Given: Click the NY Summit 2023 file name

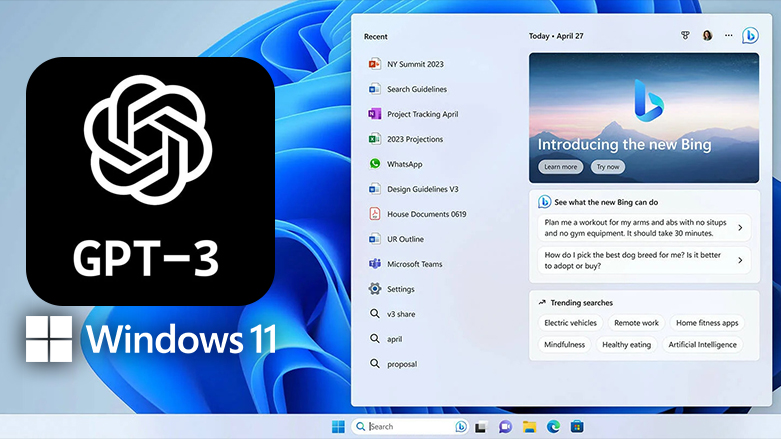Looking at the screenshot, I should (415, 64).
